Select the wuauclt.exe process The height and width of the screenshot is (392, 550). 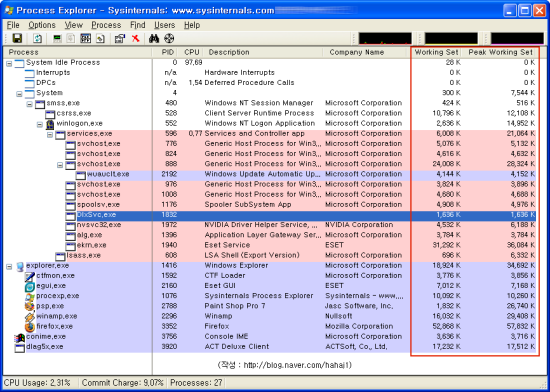(108, 174)
